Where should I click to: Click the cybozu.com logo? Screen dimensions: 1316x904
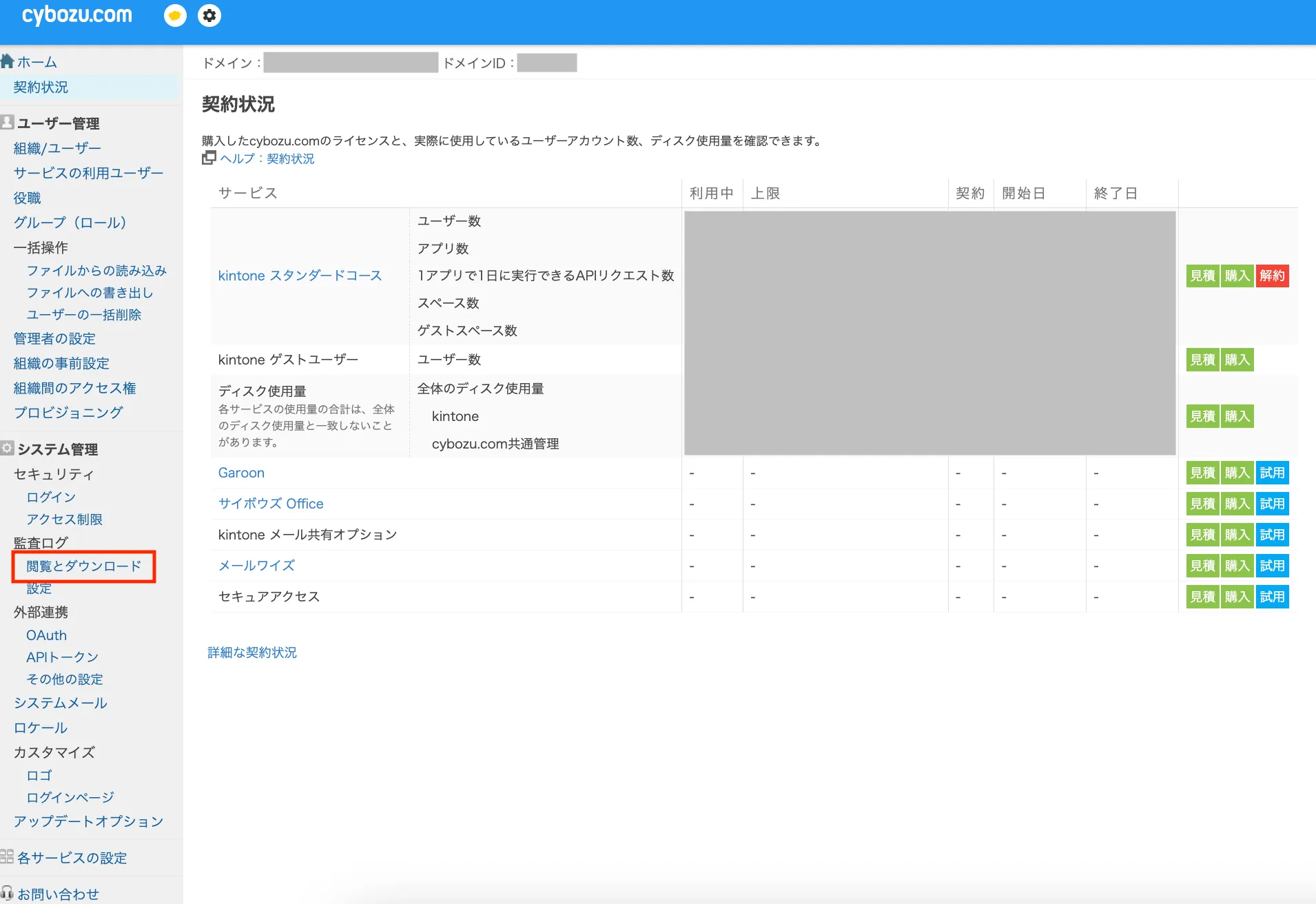coord(77,15)
